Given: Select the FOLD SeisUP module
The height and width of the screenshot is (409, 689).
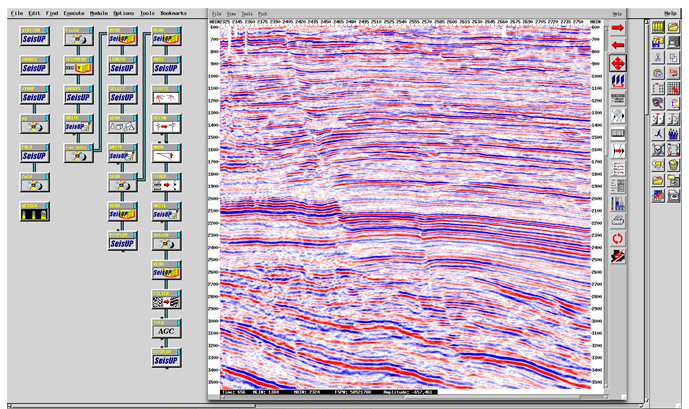Looking at the screenshot, I should click(34, 153).
